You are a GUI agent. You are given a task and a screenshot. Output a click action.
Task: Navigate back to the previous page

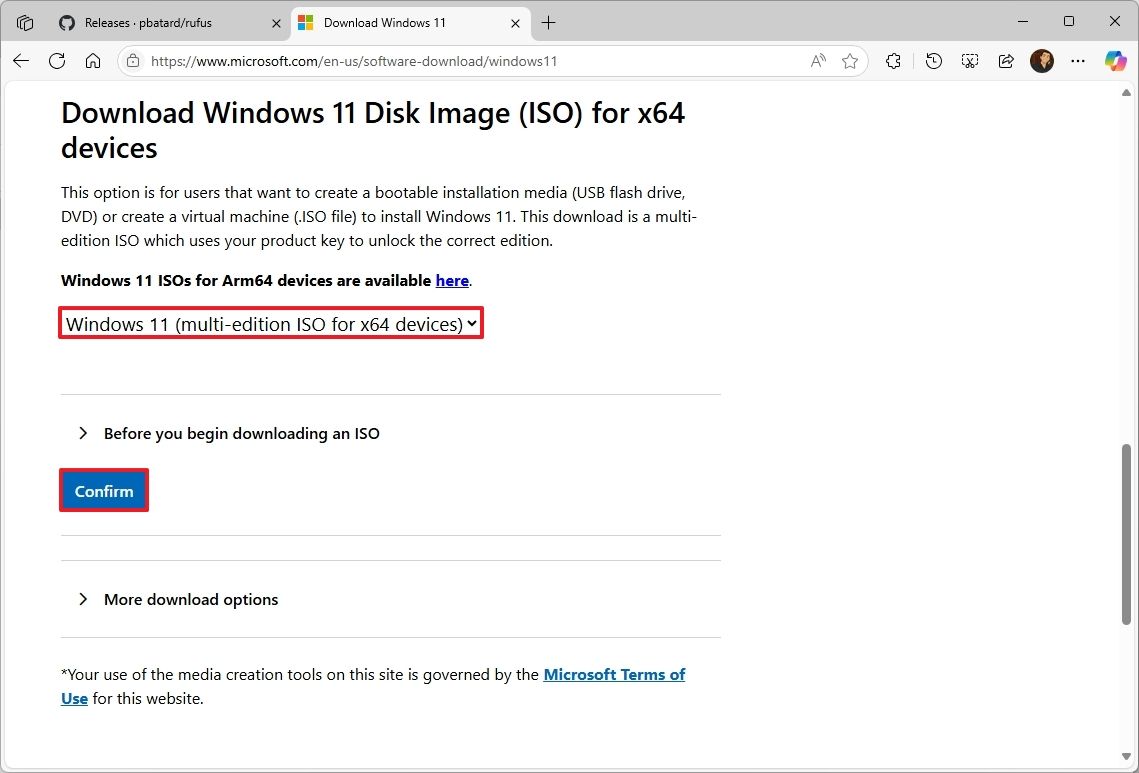tap(20, 61)
